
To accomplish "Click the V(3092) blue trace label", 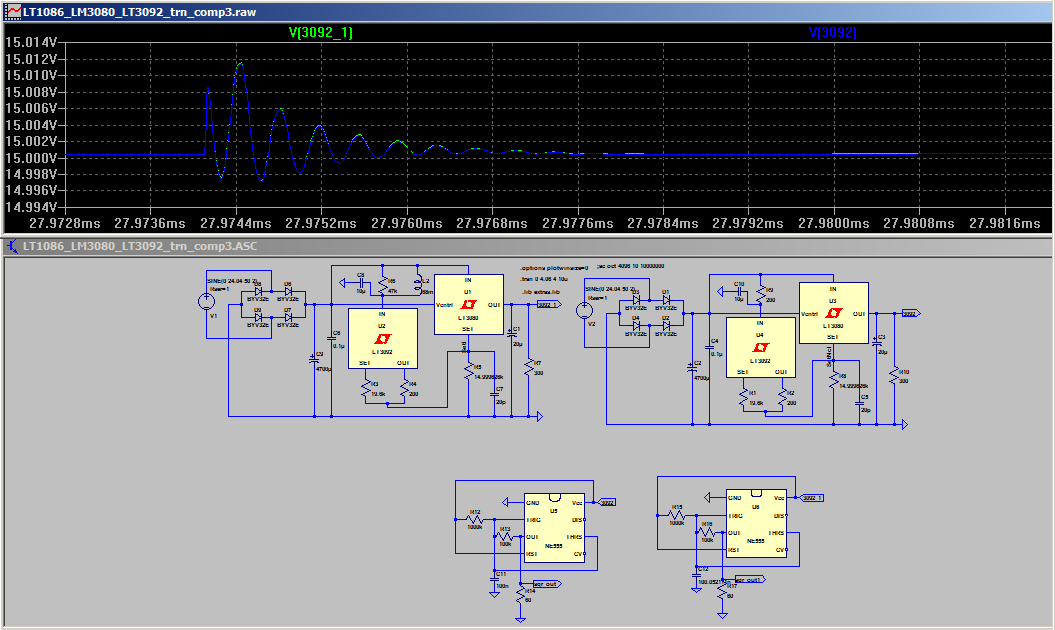I will (x=832, y=32).
